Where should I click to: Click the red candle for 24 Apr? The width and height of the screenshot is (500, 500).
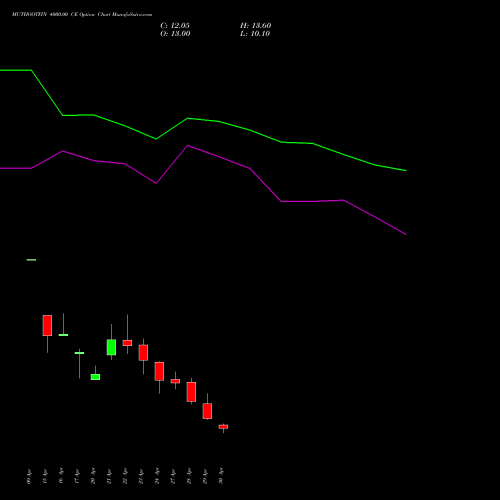(159, 371)
